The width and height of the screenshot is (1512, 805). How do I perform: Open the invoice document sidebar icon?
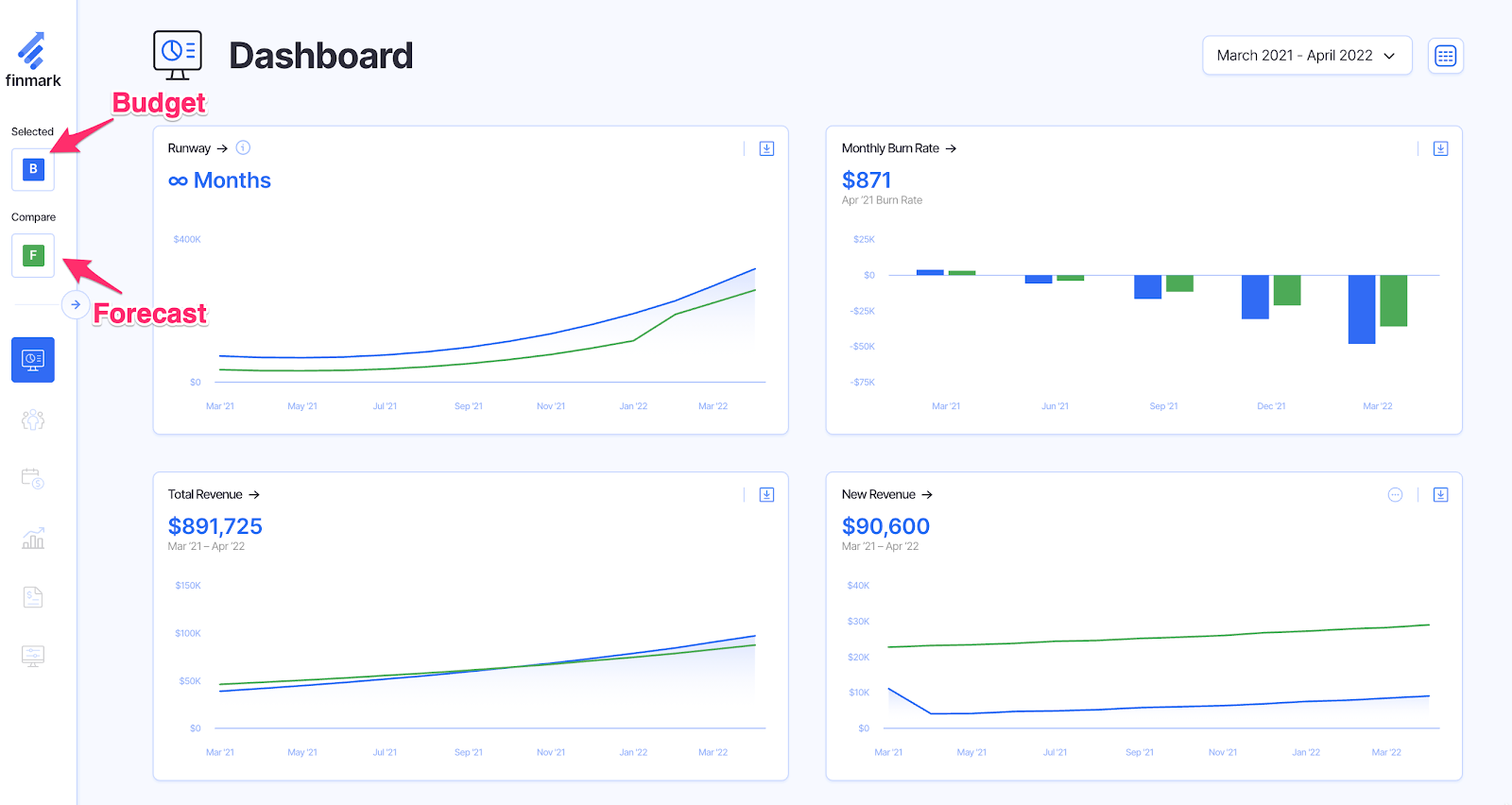pos(33,597)
